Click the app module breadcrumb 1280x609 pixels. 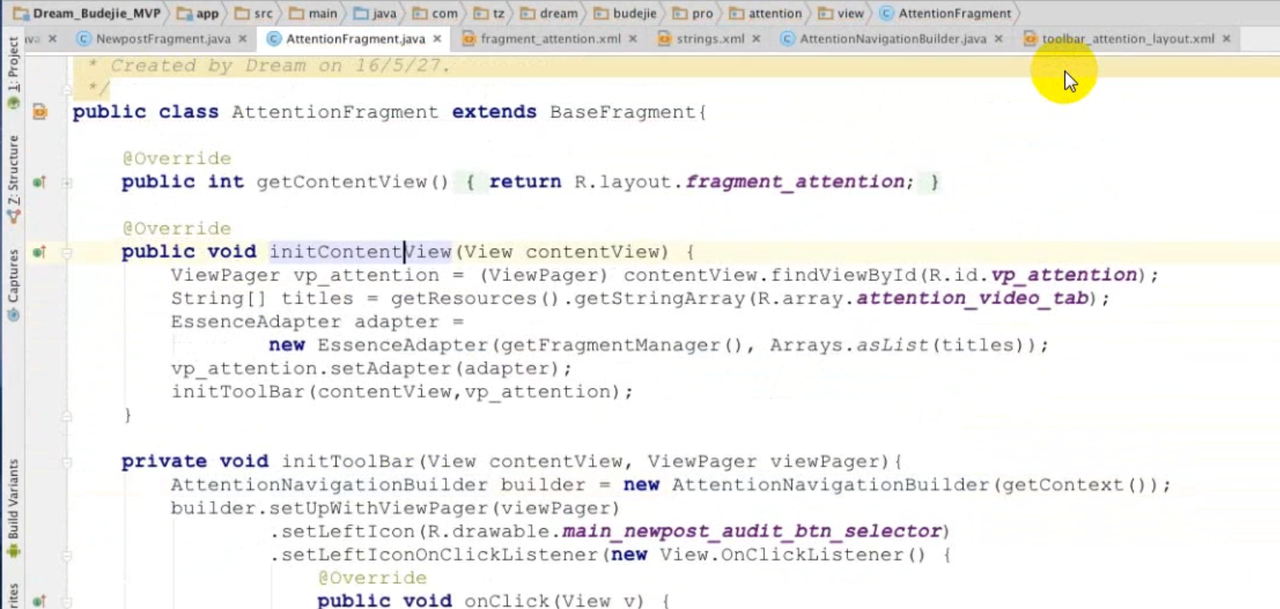coord(198,13)
